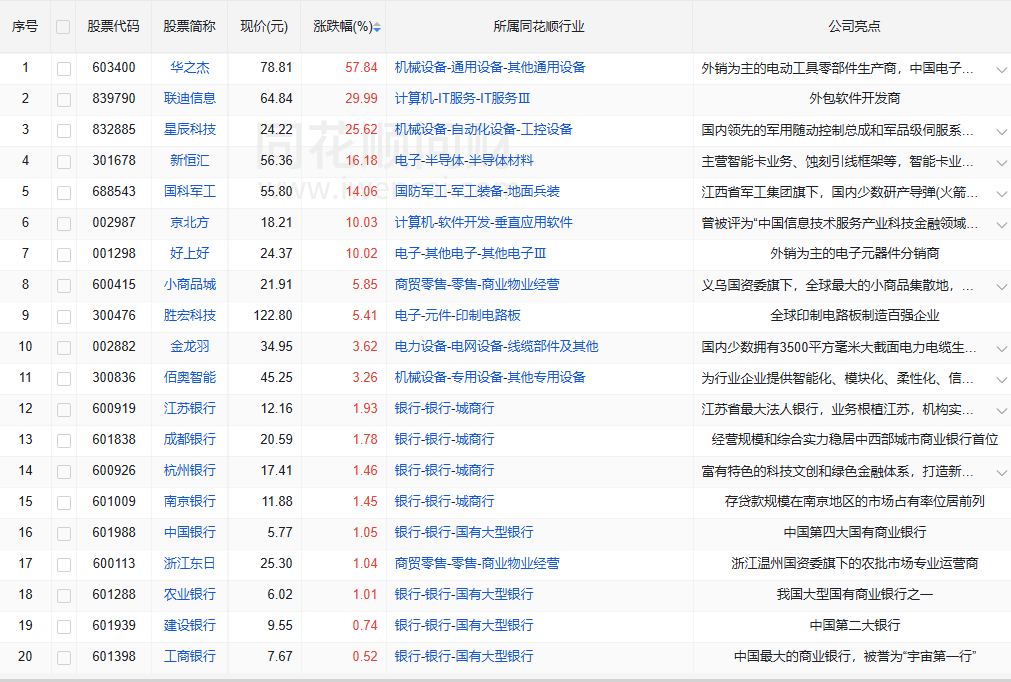Select text 我国大型国有商业银行之一

tap(854, 594)
